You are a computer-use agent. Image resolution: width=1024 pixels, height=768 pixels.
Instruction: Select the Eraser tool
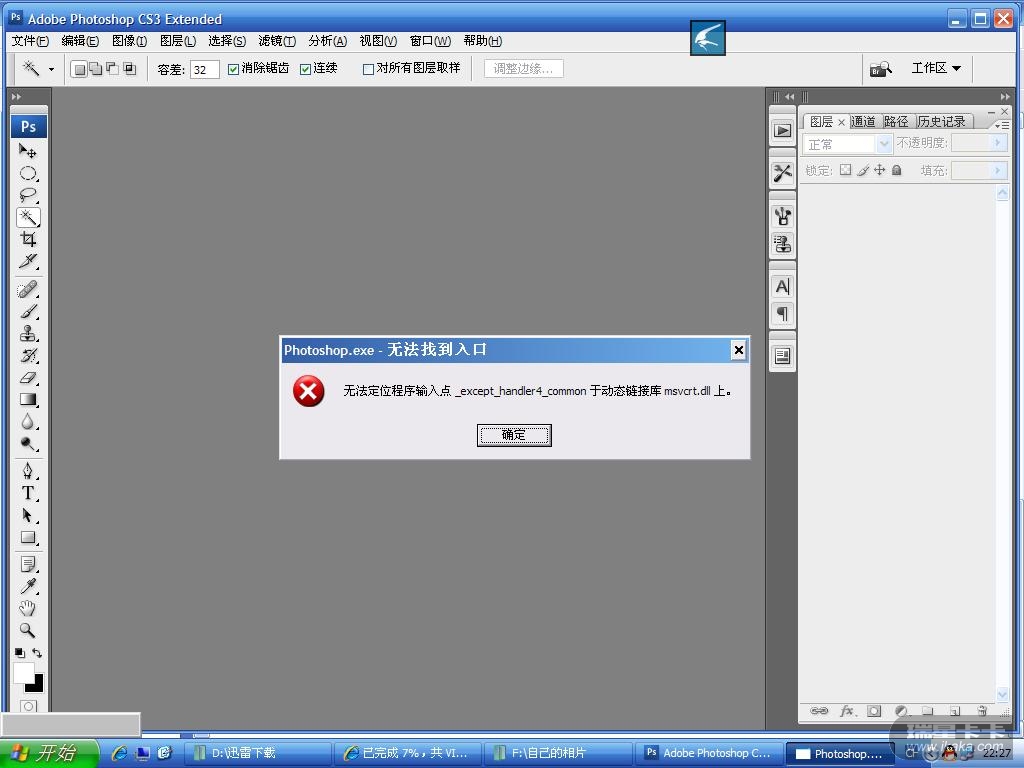tap(27, 377)
